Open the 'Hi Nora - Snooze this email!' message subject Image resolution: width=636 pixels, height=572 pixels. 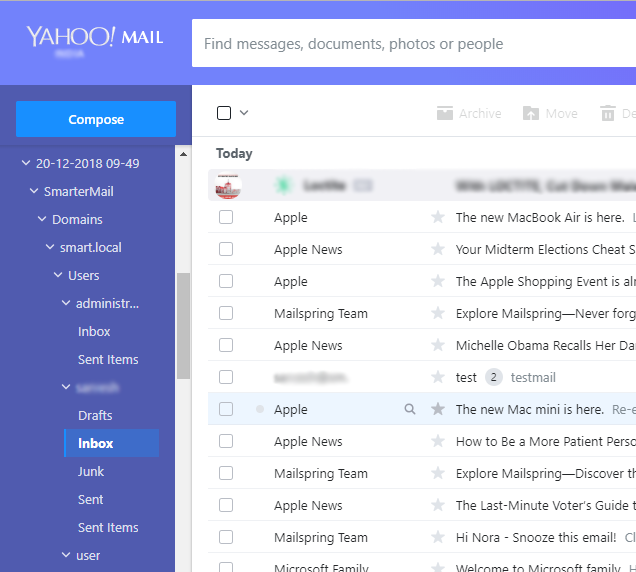click(x=536, y=538)
